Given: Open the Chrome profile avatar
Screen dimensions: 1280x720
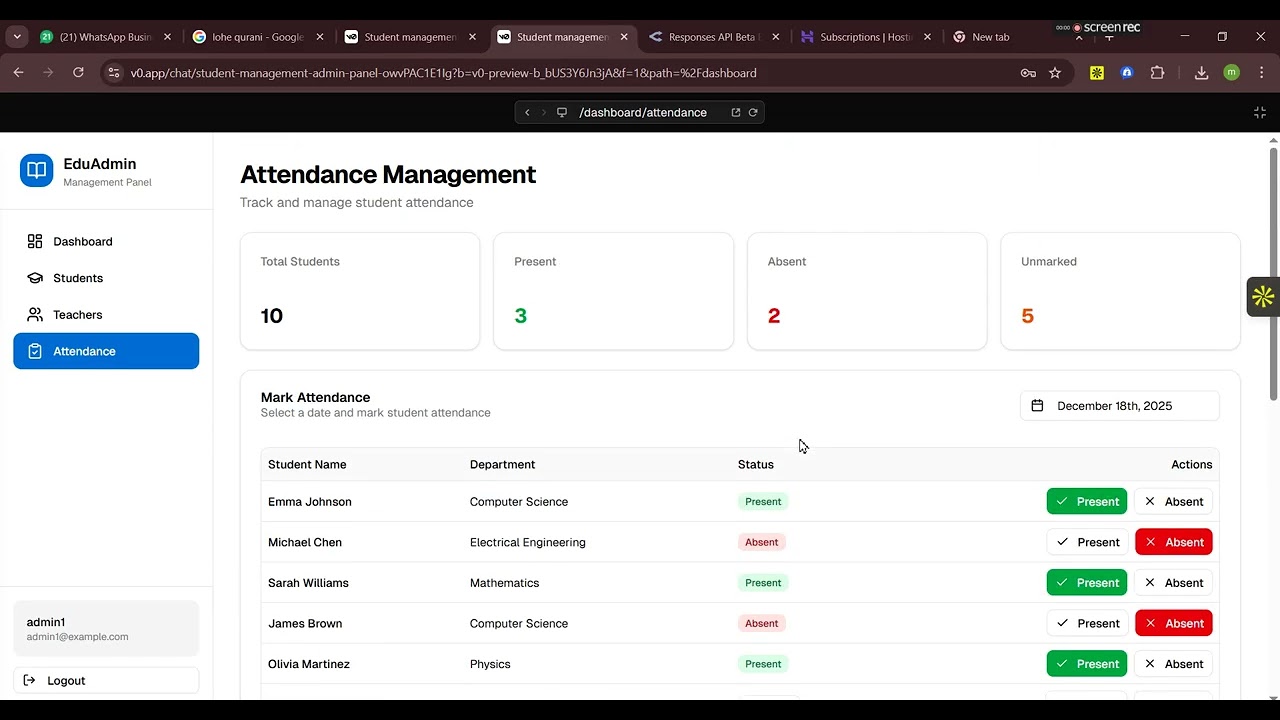Looking at the screenshot, I should coord(1231,73).
